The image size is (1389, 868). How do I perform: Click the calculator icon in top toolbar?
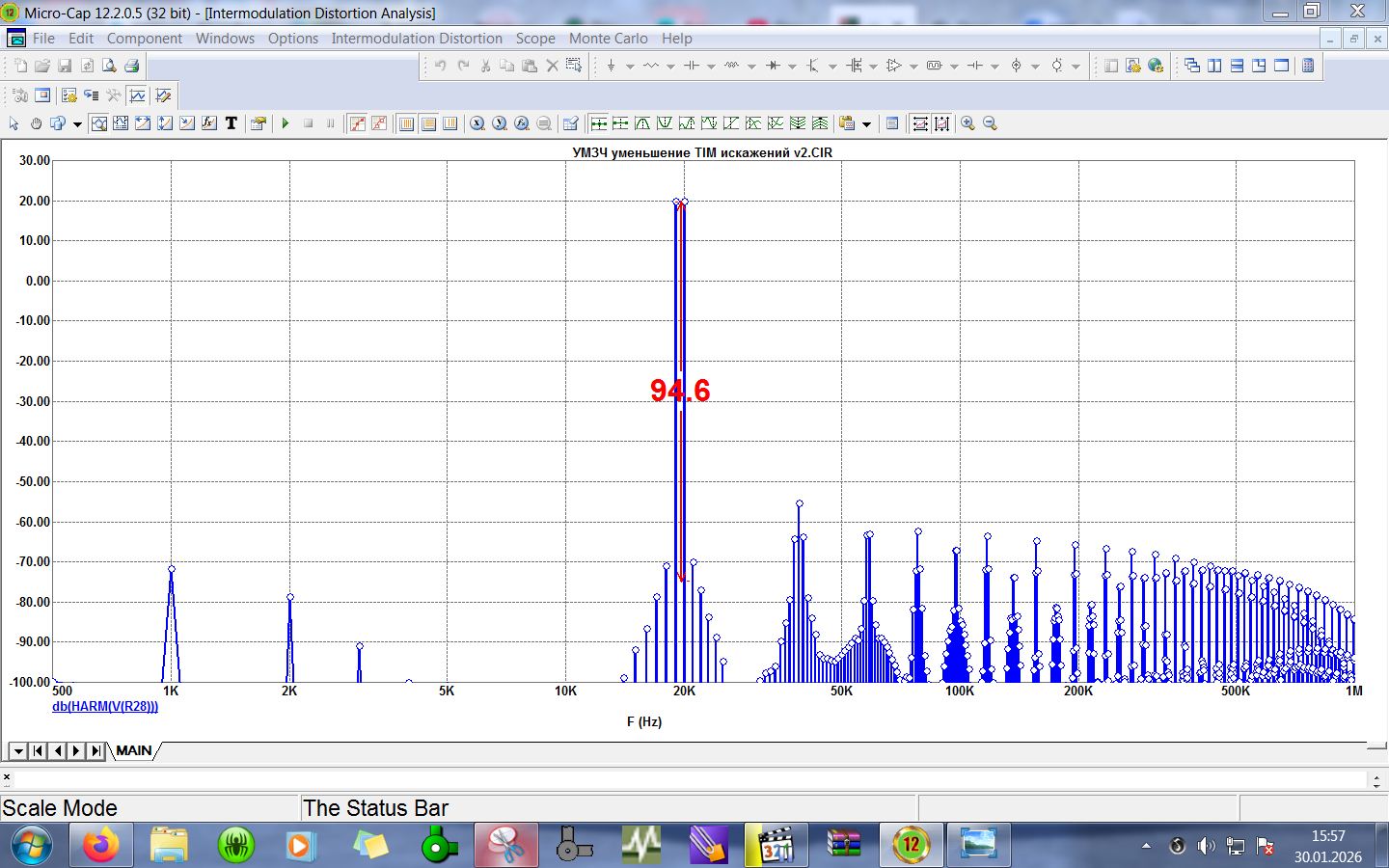(1308, 66)
